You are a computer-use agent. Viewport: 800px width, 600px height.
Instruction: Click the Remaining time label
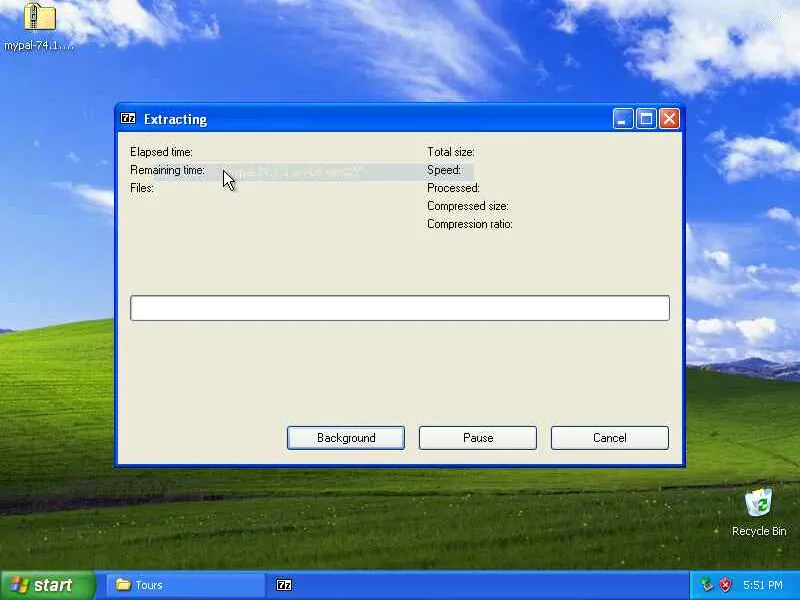(x=167, y=170)
